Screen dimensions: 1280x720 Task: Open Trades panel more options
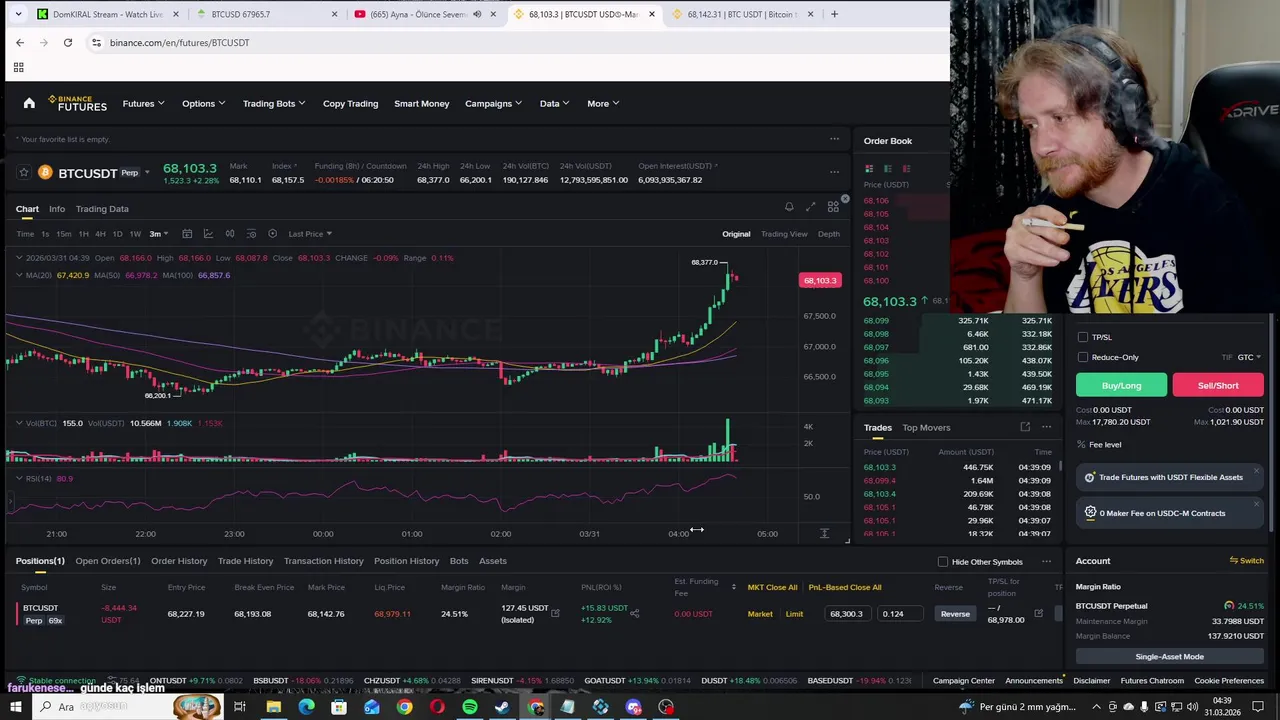click(x=1046, y=427)
